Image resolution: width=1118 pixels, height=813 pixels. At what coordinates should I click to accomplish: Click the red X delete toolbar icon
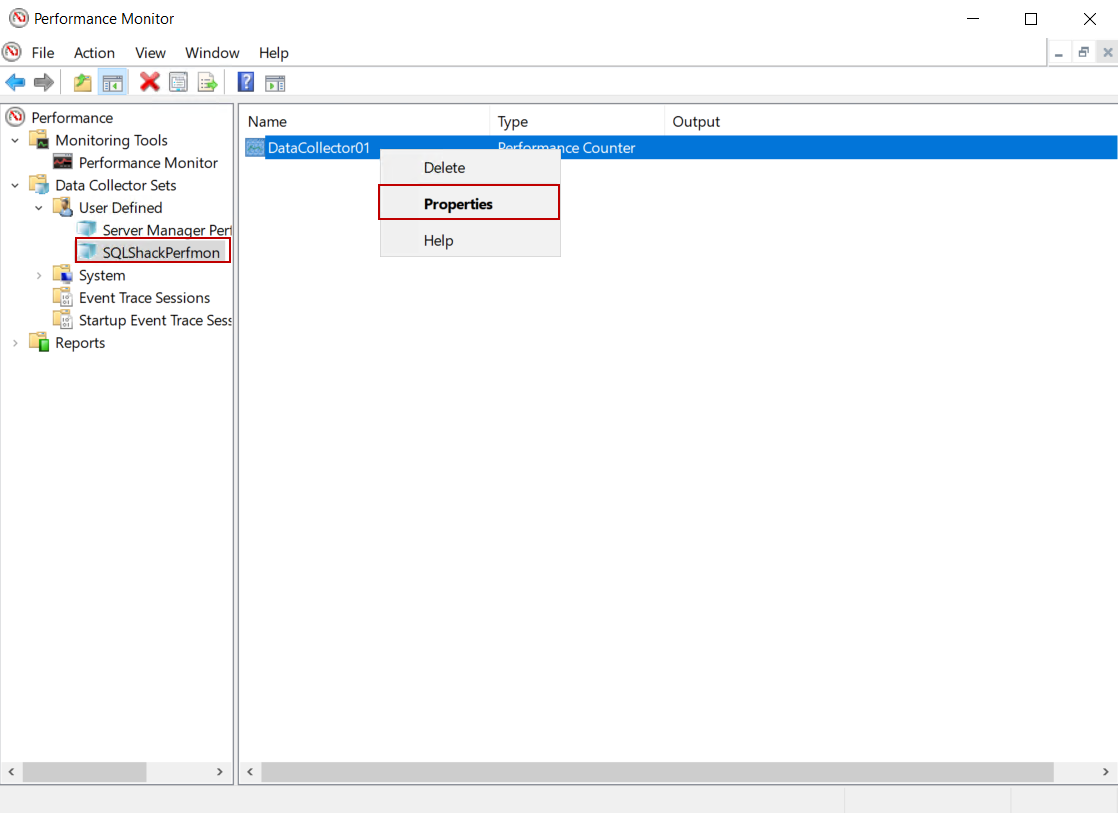(150, 82)
